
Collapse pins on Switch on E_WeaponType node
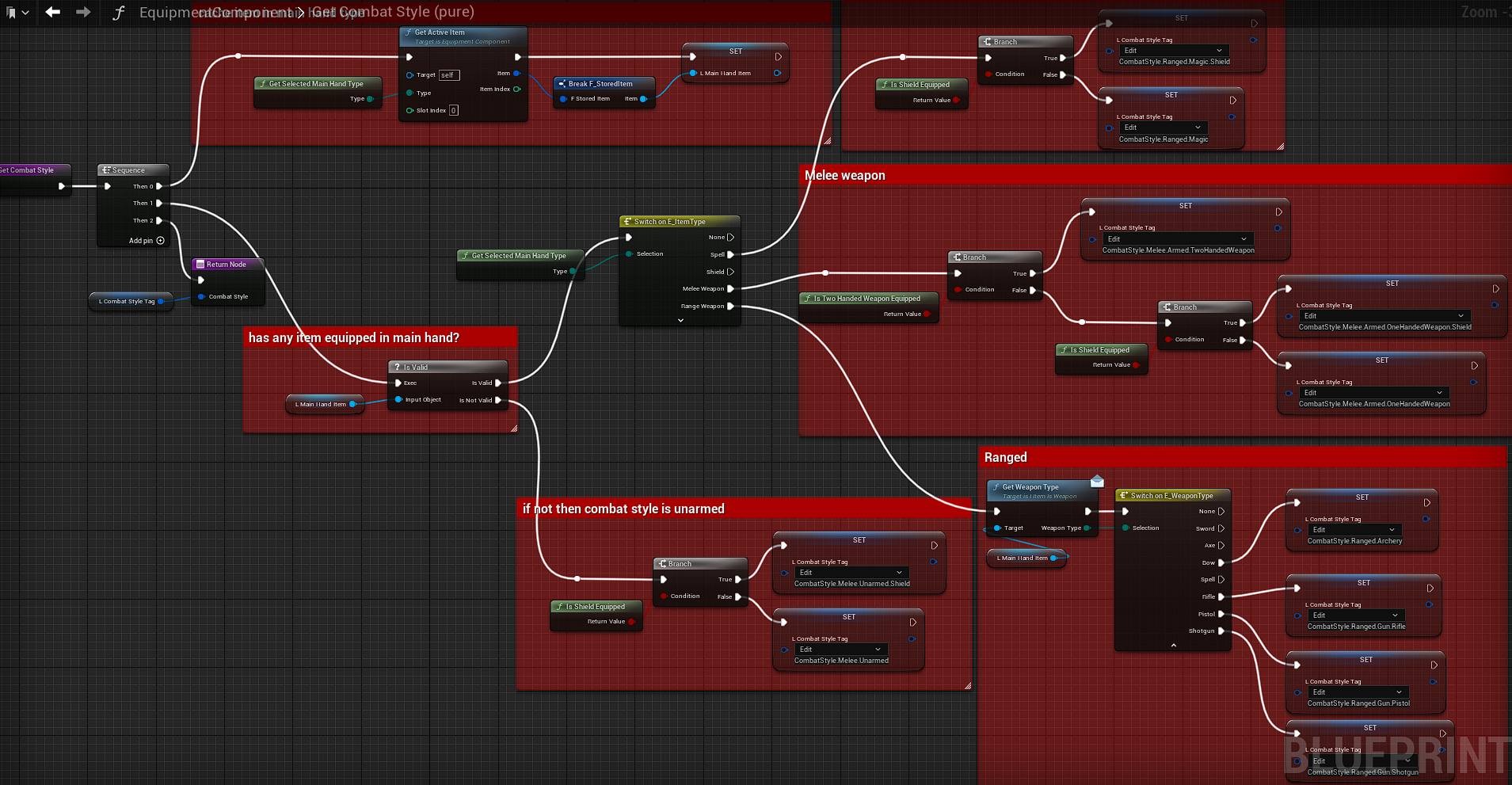[x=1173, y=645]
